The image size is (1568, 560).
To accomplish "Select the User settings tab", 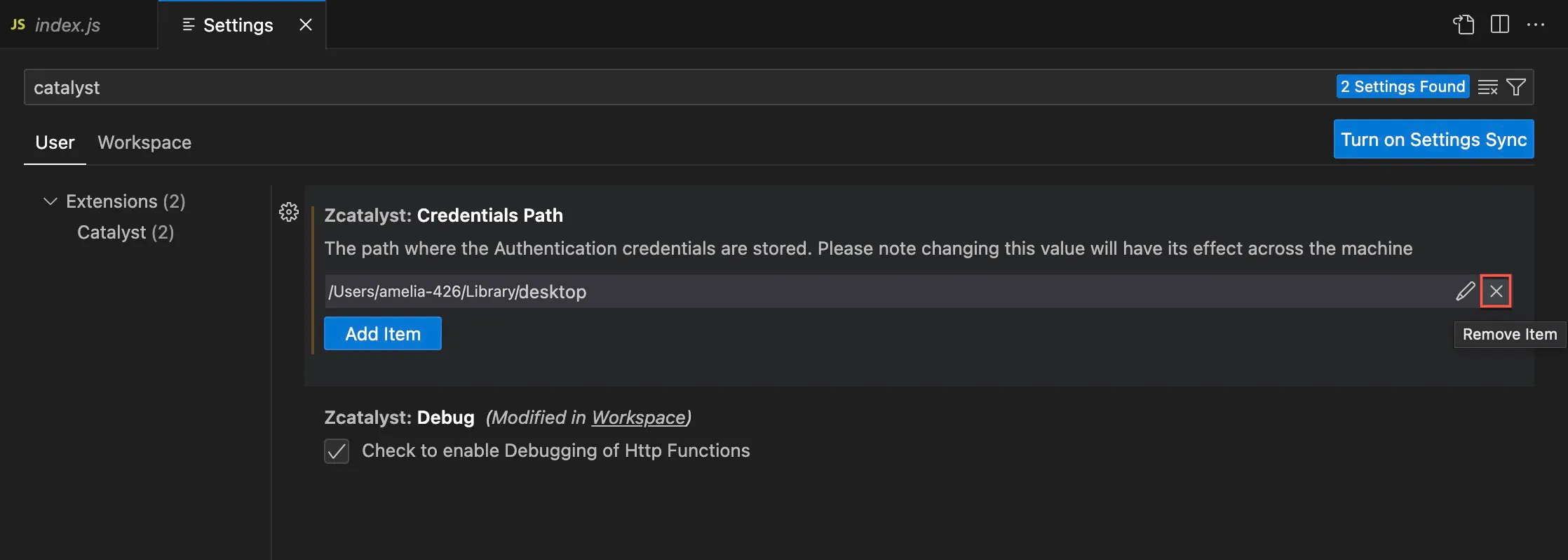I will (x=55, y=142).
